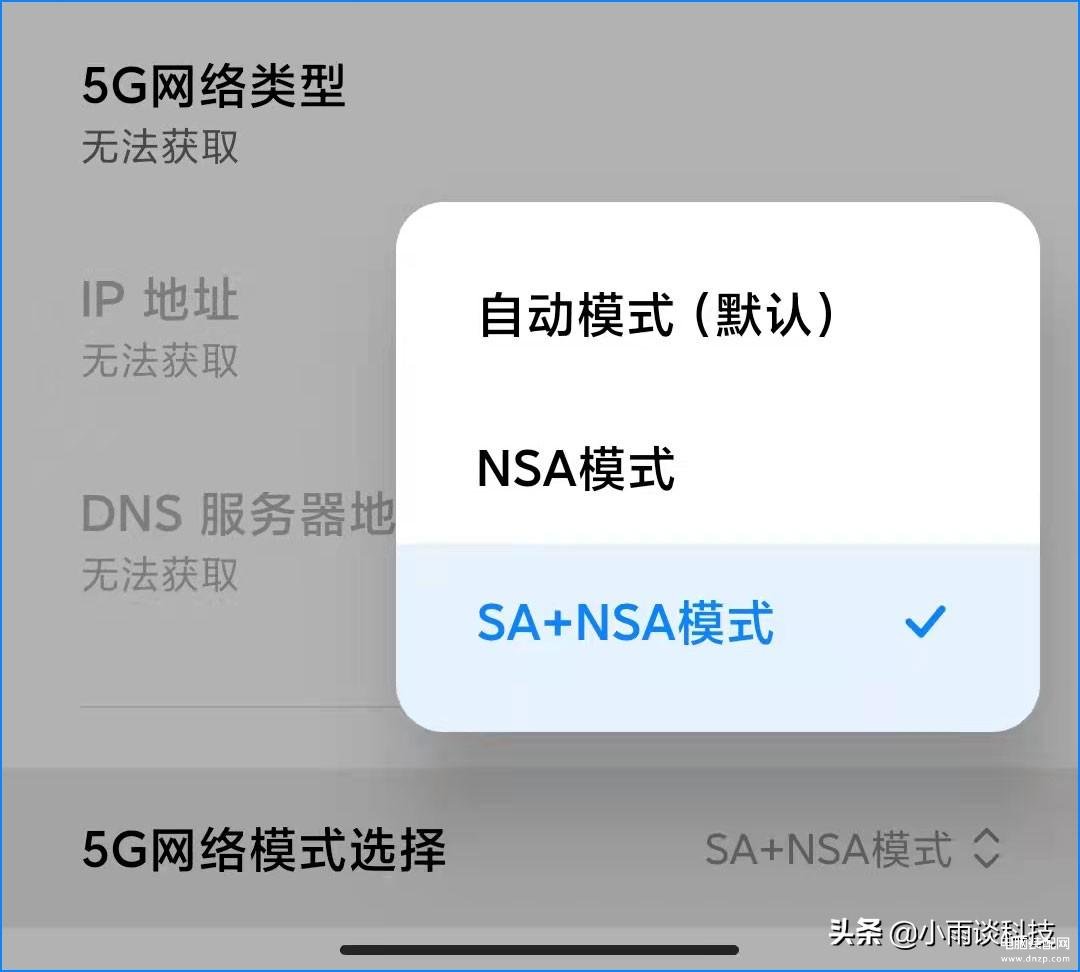1080x972 pixels.
Task: Tap 无法获取 under 5G网络类型
Action: [160, 147]
